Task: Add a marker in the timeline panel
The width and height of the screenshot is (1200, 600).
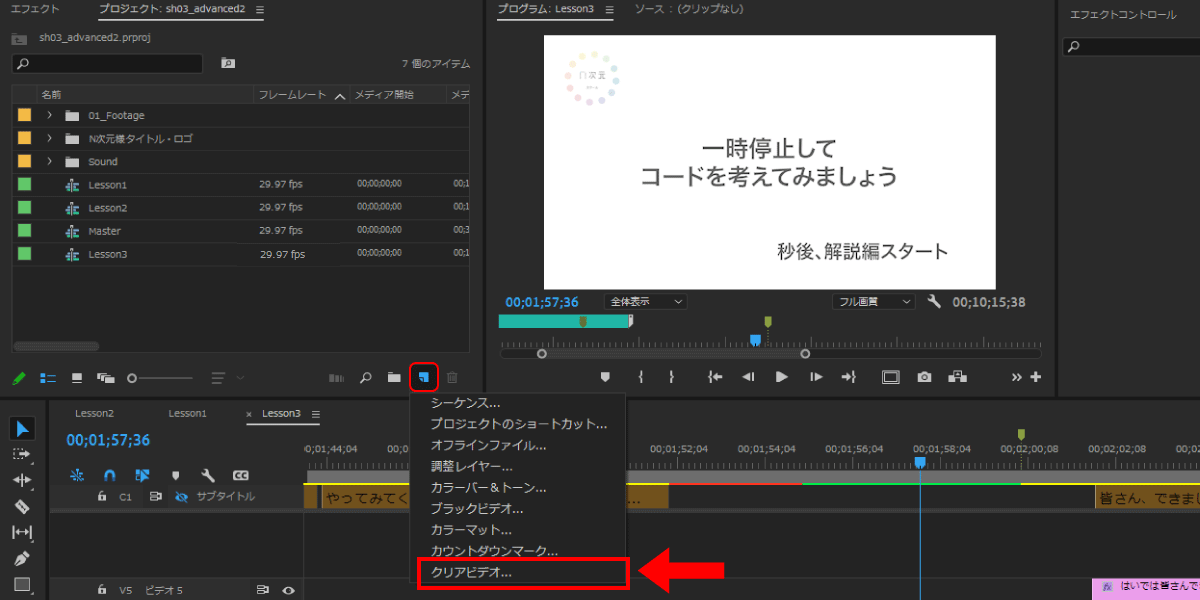Action: click(175, 475)
